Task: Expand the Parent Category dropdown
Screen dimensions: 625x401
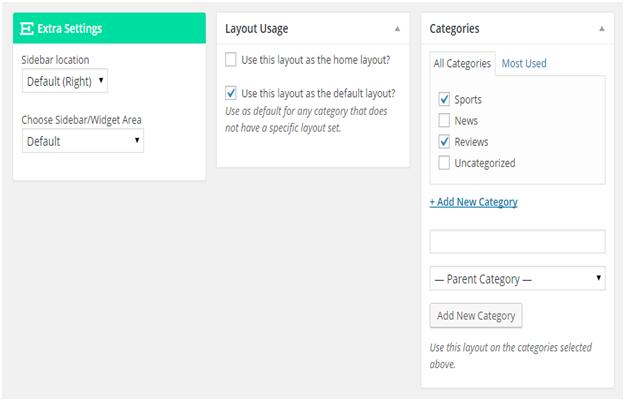Action: point(517,277)
